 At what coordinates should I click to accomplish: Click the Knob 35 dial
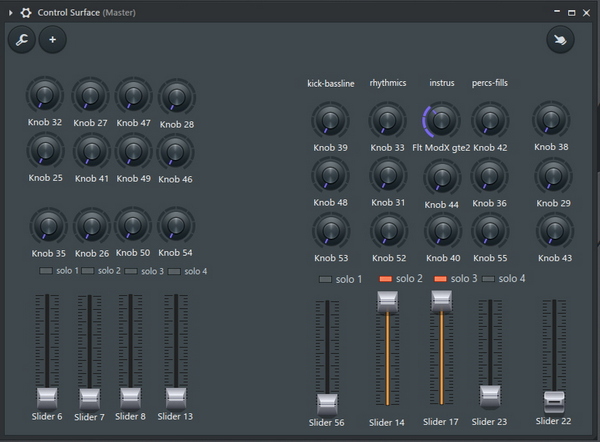[x=49, y=226]
